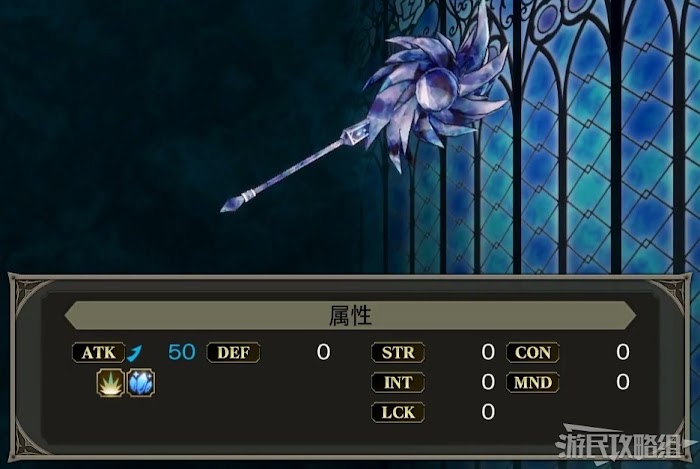Click the blue ATK increase arrow

pos(134,353)
